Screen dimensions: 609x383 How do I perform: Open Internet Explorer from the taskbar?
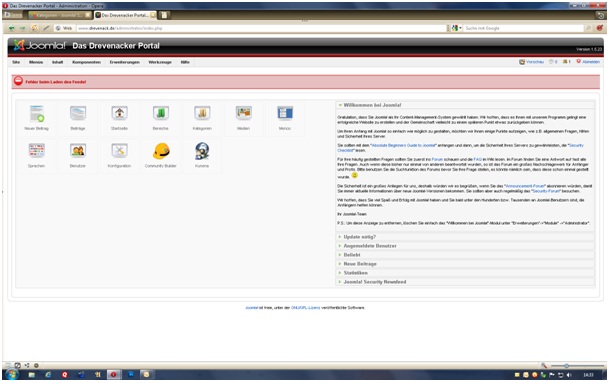point(48,375)
